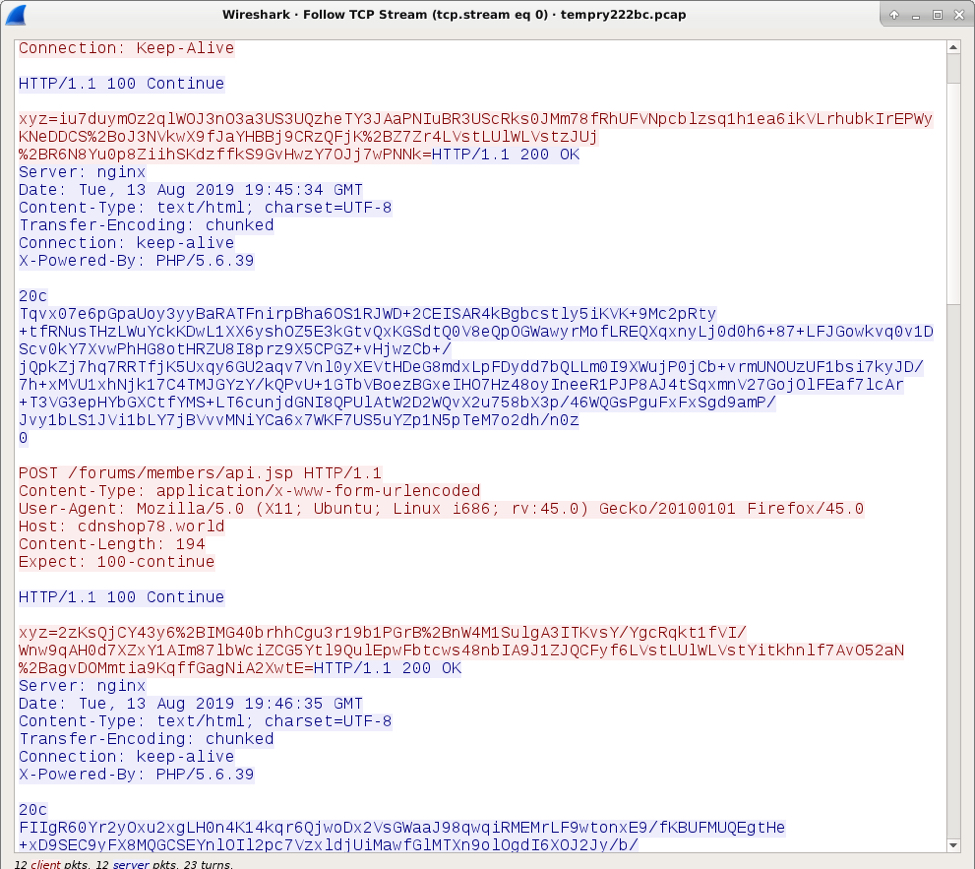
Task: Click the Content-Length: 194 line
Action: pyautogui.click(x=112, y=545)
